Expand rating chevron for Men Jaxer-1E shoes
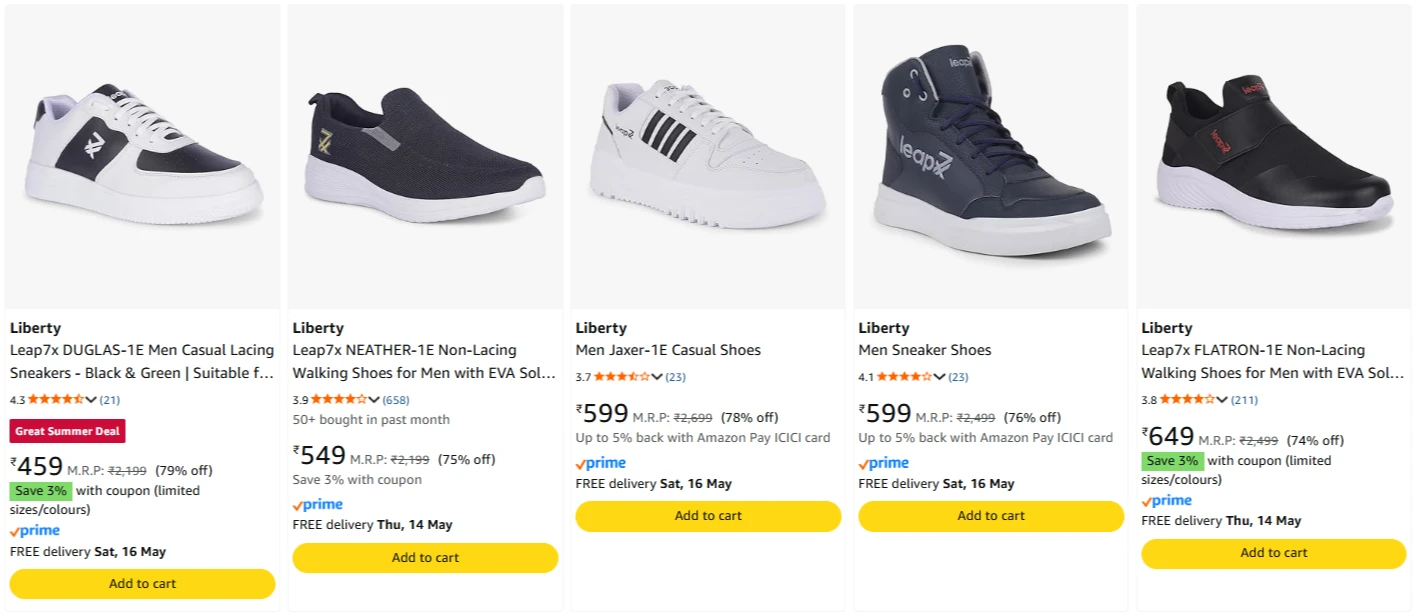Screen dimensions: 1415x612 (657, 377)
